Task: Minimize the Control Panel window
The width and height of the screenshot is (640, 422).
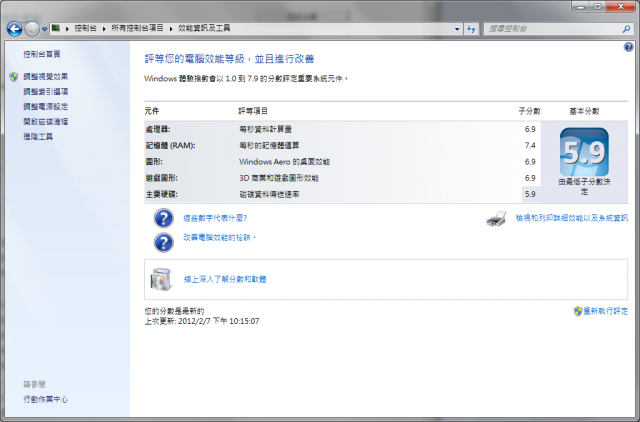Action: [x=581, y=7]
